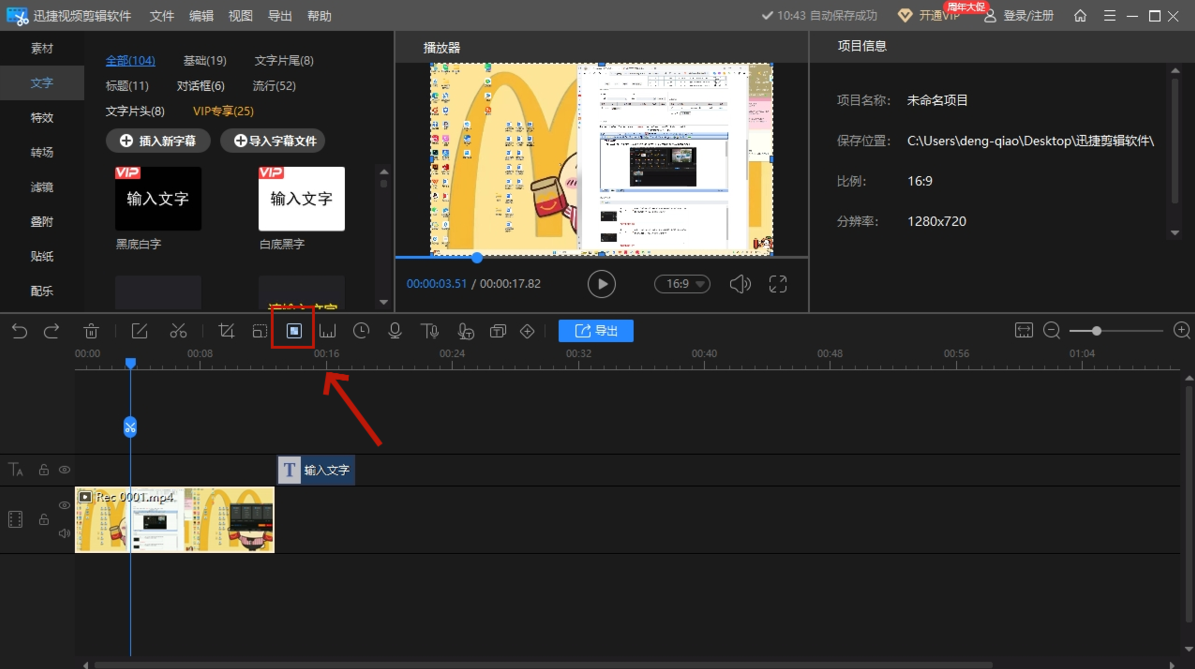Select the 基础(19) text category
1195x669 pixels.
(204, 60)
